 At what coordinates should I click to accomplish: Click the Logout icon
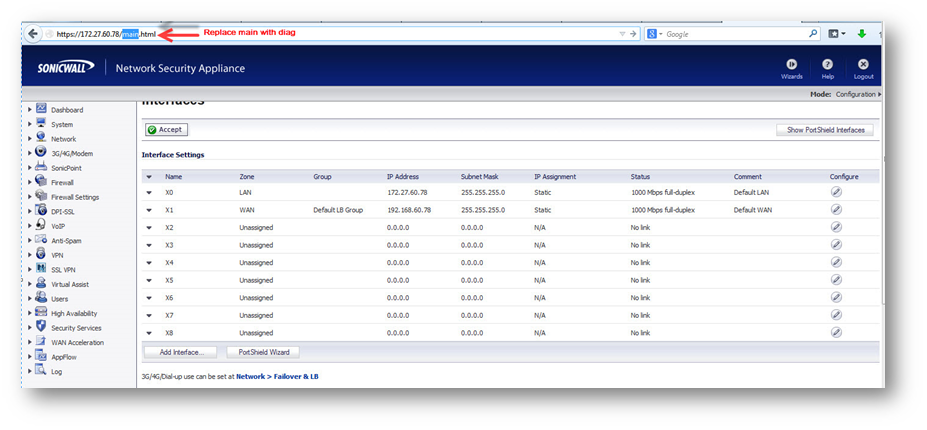pyautogui.click(x=863, y=65)
